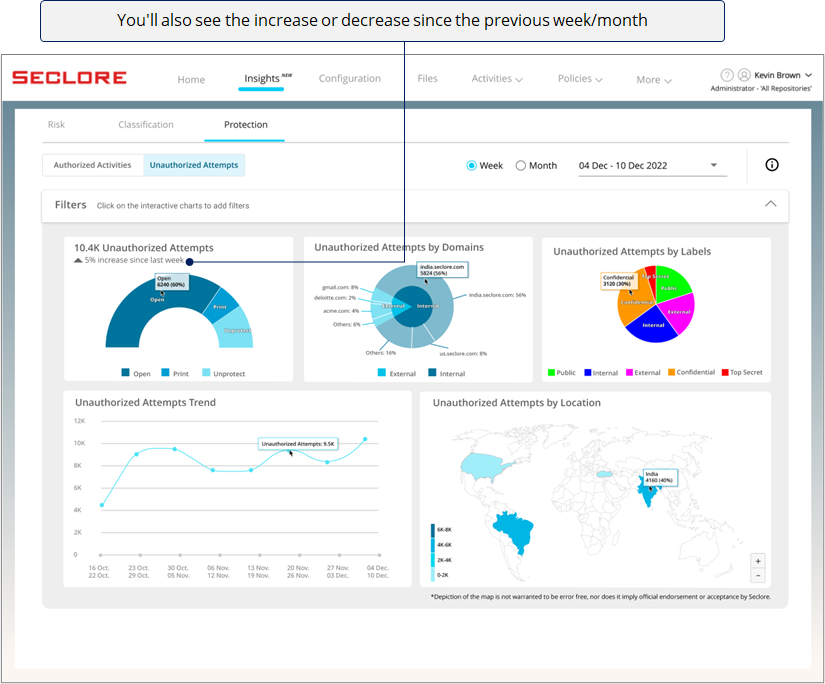Expand the More menu
Image resolution: width=825 pixels, height=684 pixels.
654,80
